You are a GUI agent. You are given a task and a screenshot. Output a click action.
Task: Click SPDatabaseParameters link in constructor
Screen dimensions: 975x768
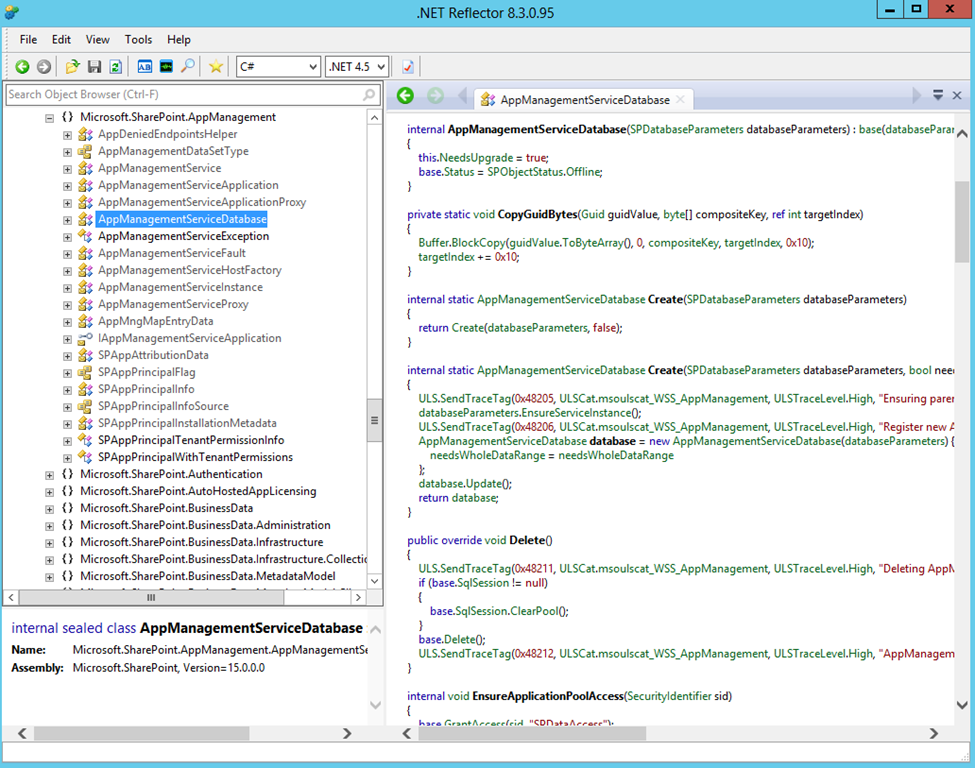(x=686, y=129)
